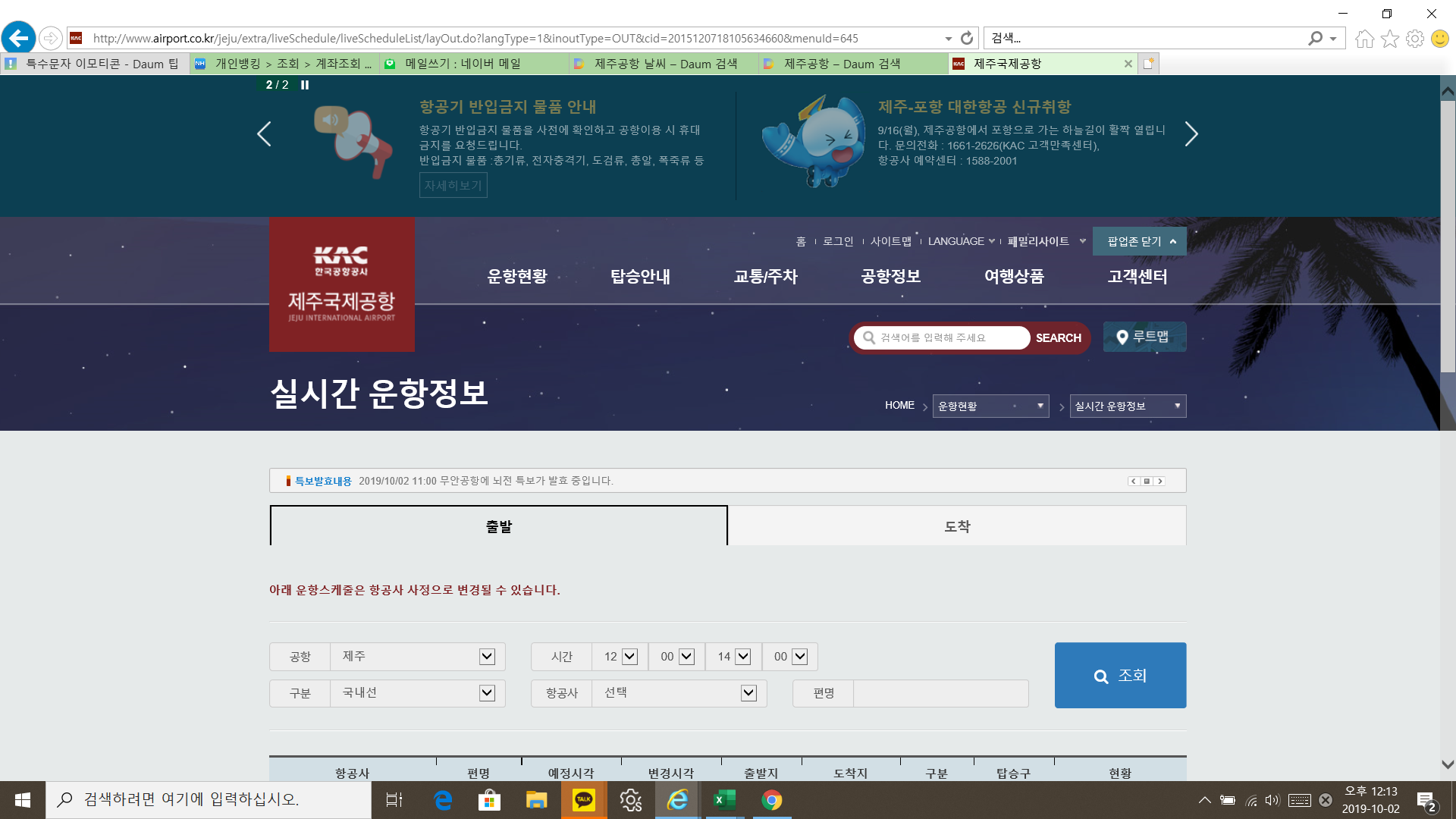Collapse popup zone with 팝업존 닫기
The height and width of the screenshot is (819, 1456).
pos(1139,241)
